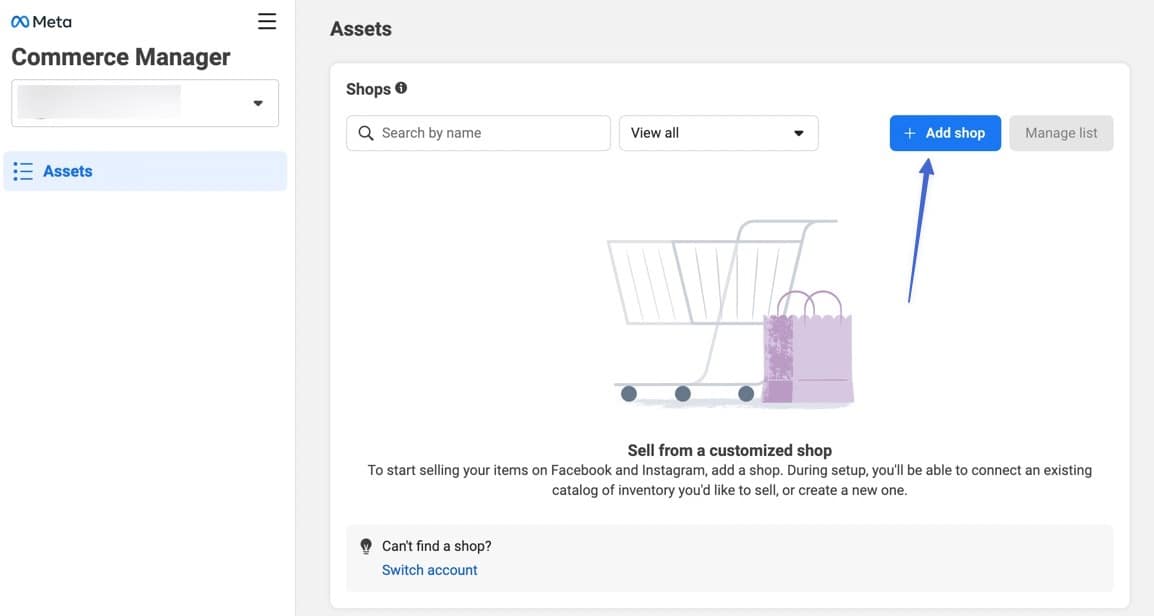The image size is (1154, 616).
Task: Click the 'Sell from a customized shop' heading
Action: coord(729,450)
